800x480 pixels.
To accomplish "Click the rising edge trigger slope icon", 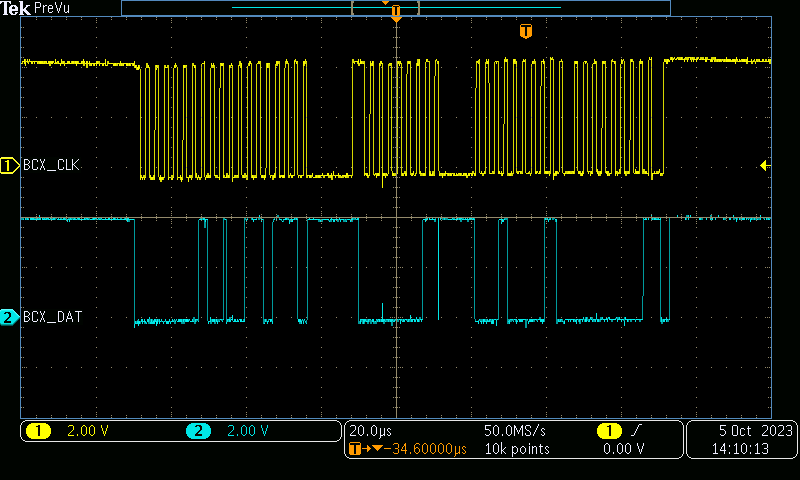I will point(636,431).
